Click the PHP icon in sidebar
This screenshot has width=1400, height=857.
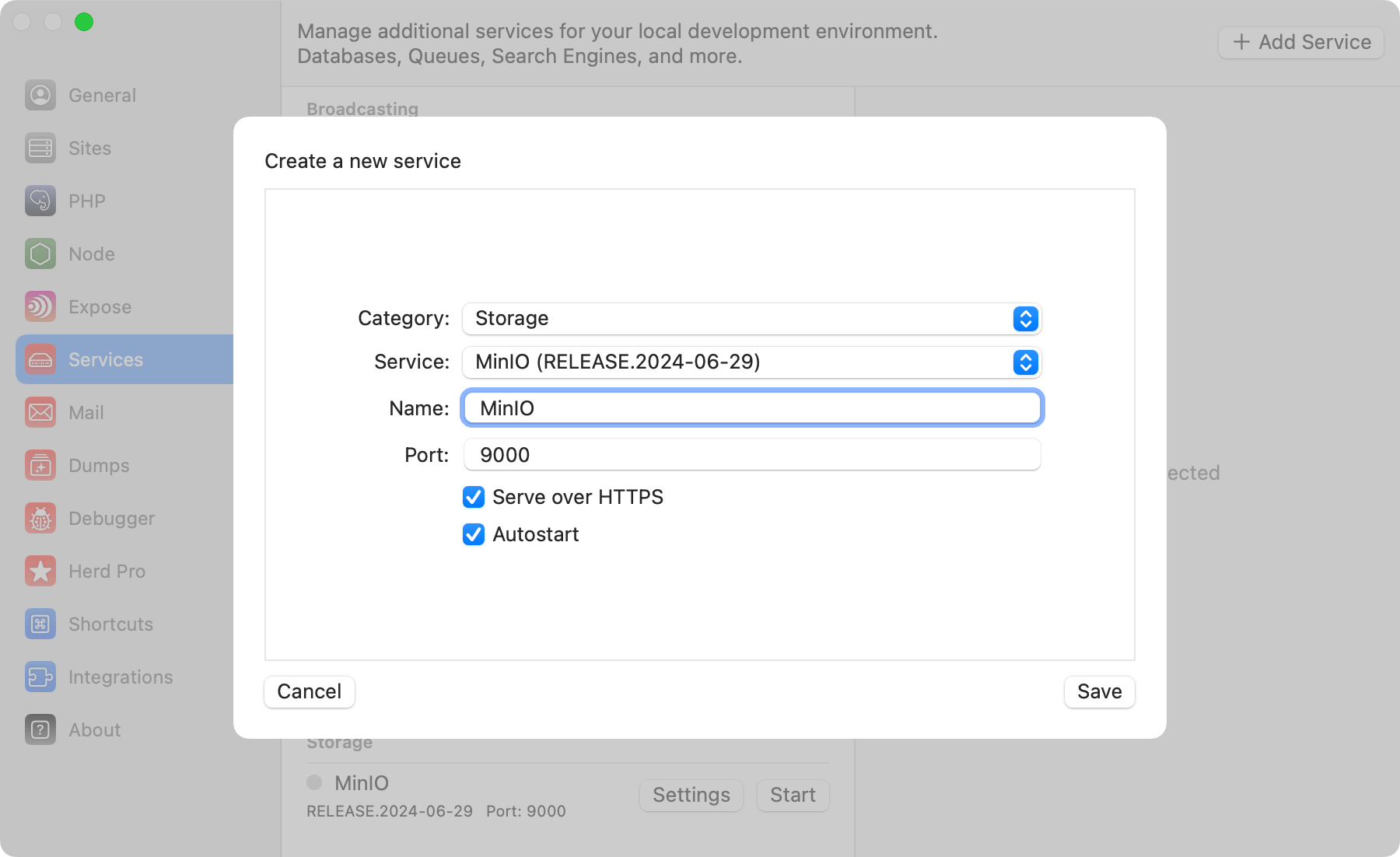(x=40, y=201)
